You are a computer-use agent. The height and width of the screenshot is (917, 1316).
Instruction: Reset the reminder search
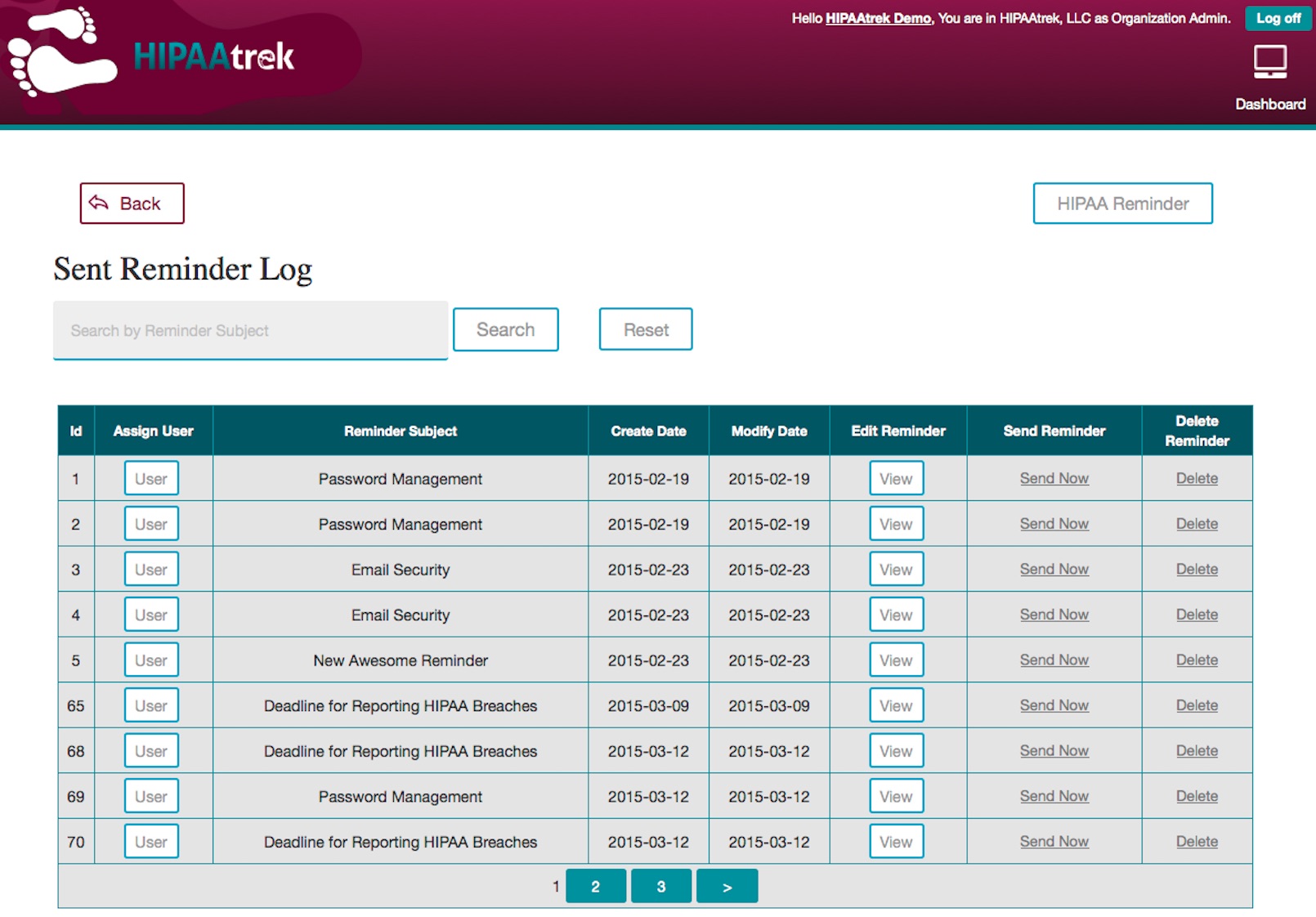[645, 329]
